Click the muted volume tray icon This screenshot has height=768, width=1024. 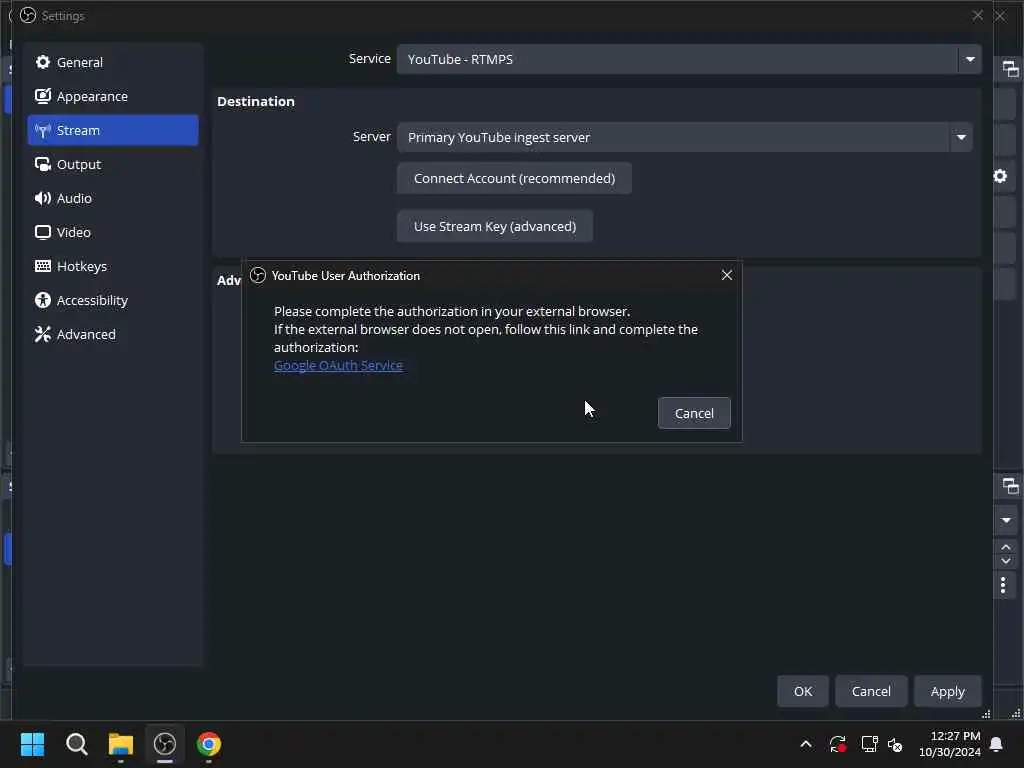[895, 744]
